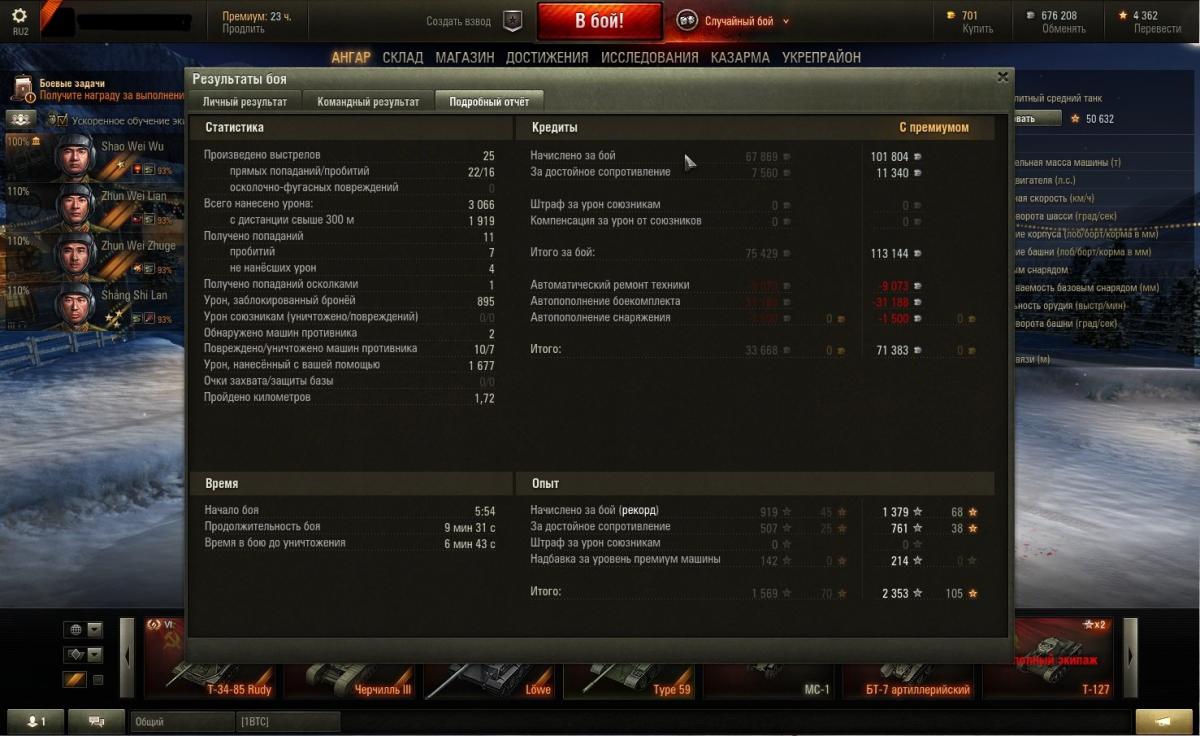
Task: Open the chat channels speech-bubble button
Action: pos(96,721)
